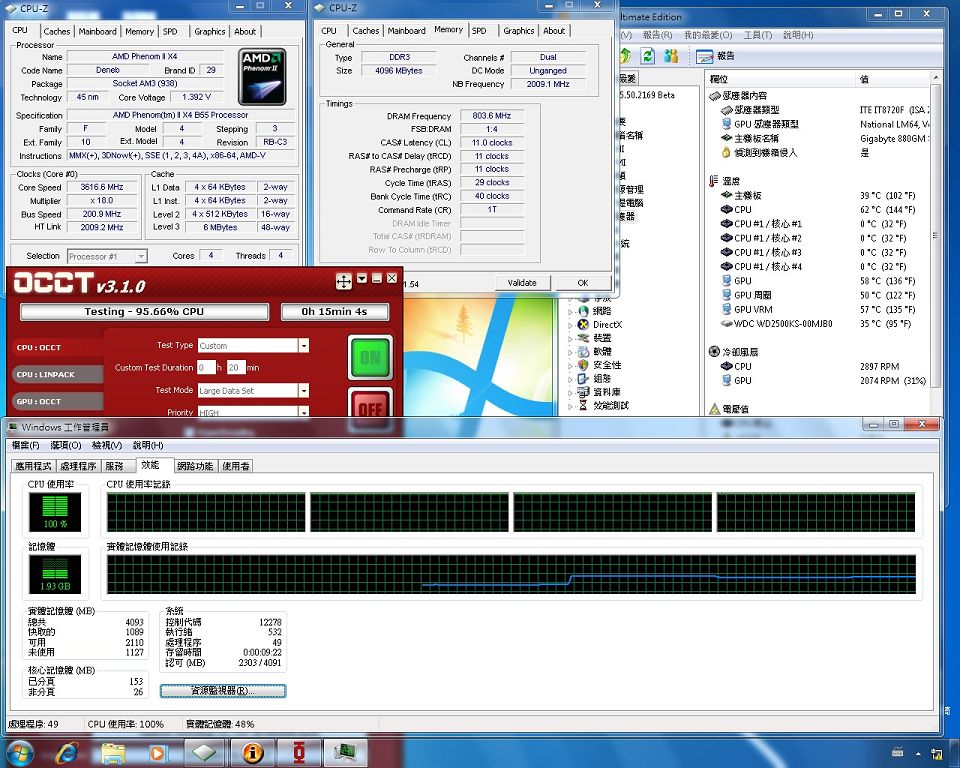Open Caches tab in the CPU-Z processor window
960x768 pixels.
[x=57, y=31]
